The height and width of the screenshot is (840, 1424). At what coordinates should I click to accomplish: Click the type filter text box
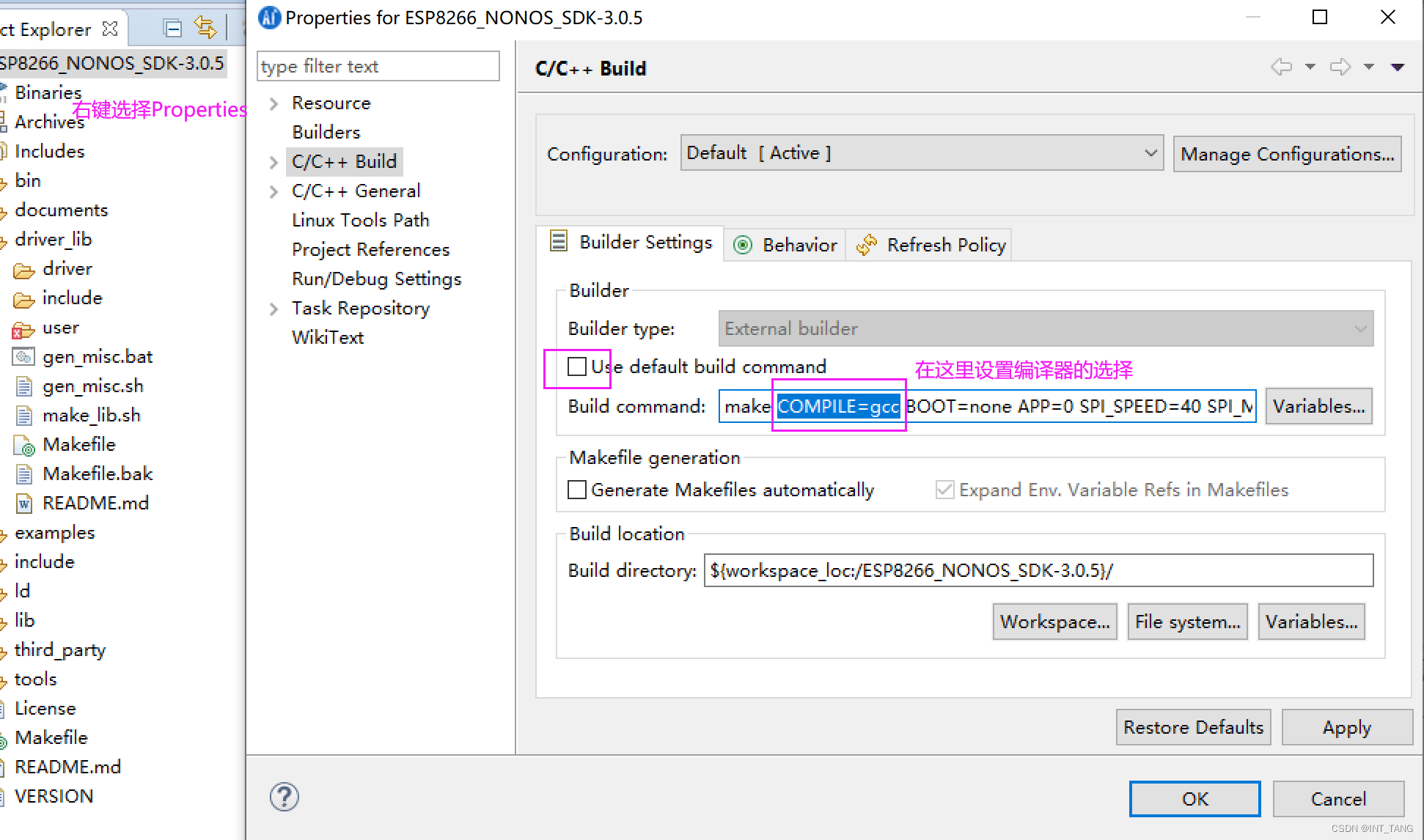(378, 67)
